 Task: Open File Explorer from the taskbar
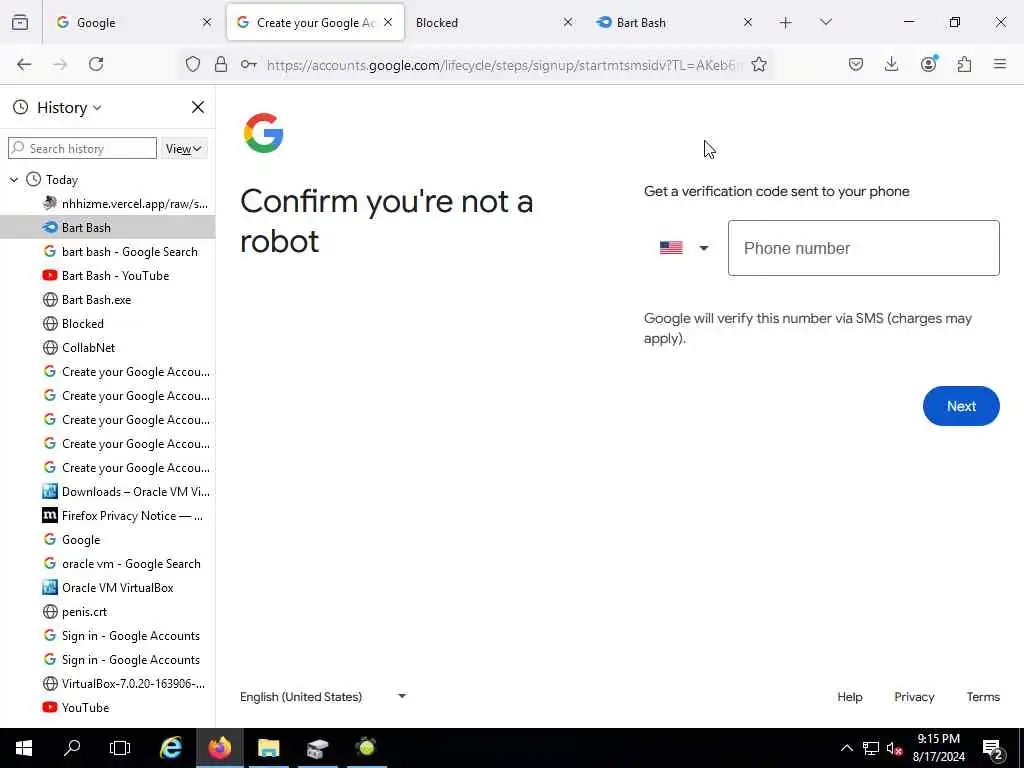coord(268,748)
